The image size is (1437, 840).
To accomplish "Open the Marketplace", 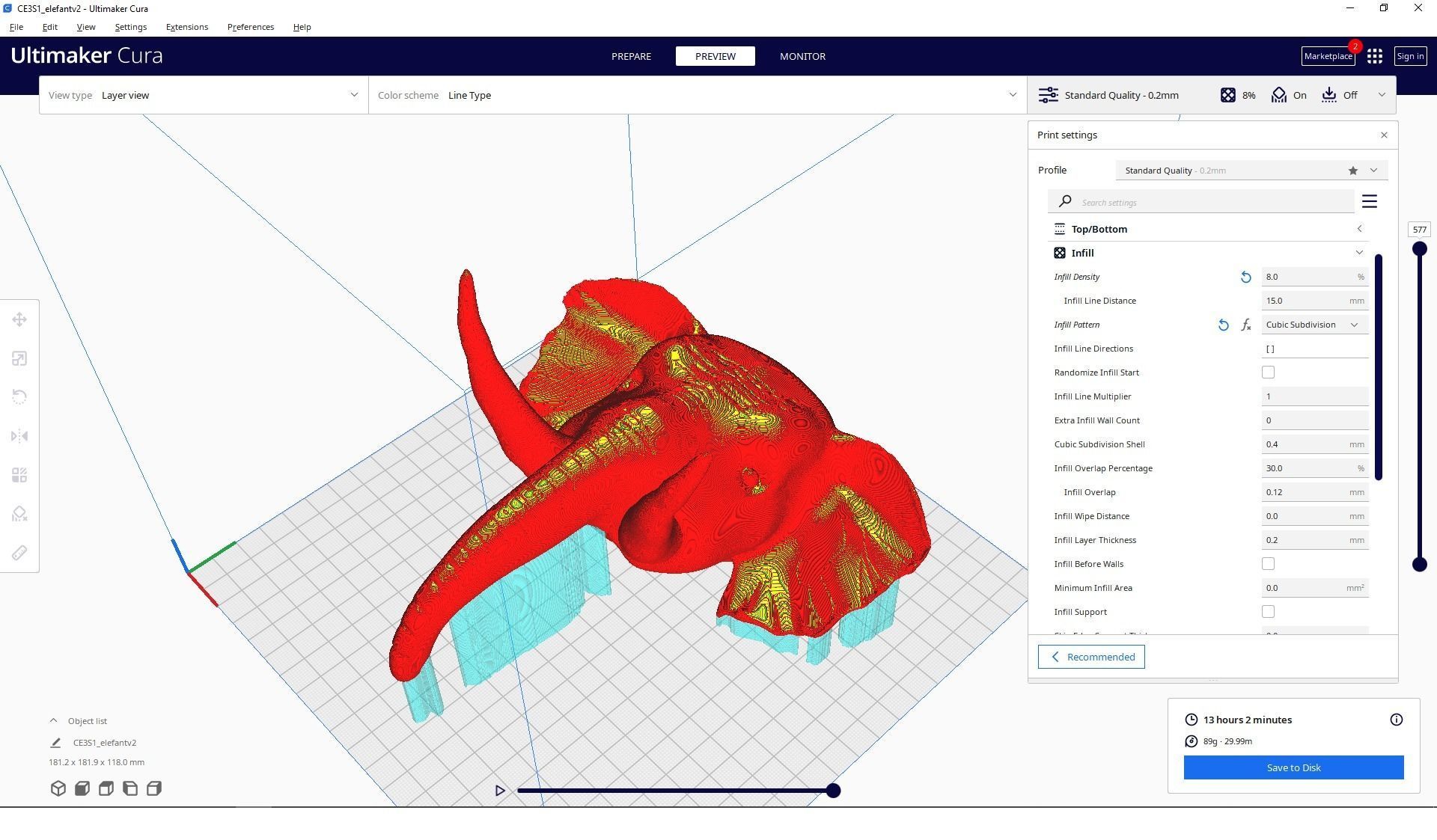I will pyautogui.click(x=1328, y=56).
